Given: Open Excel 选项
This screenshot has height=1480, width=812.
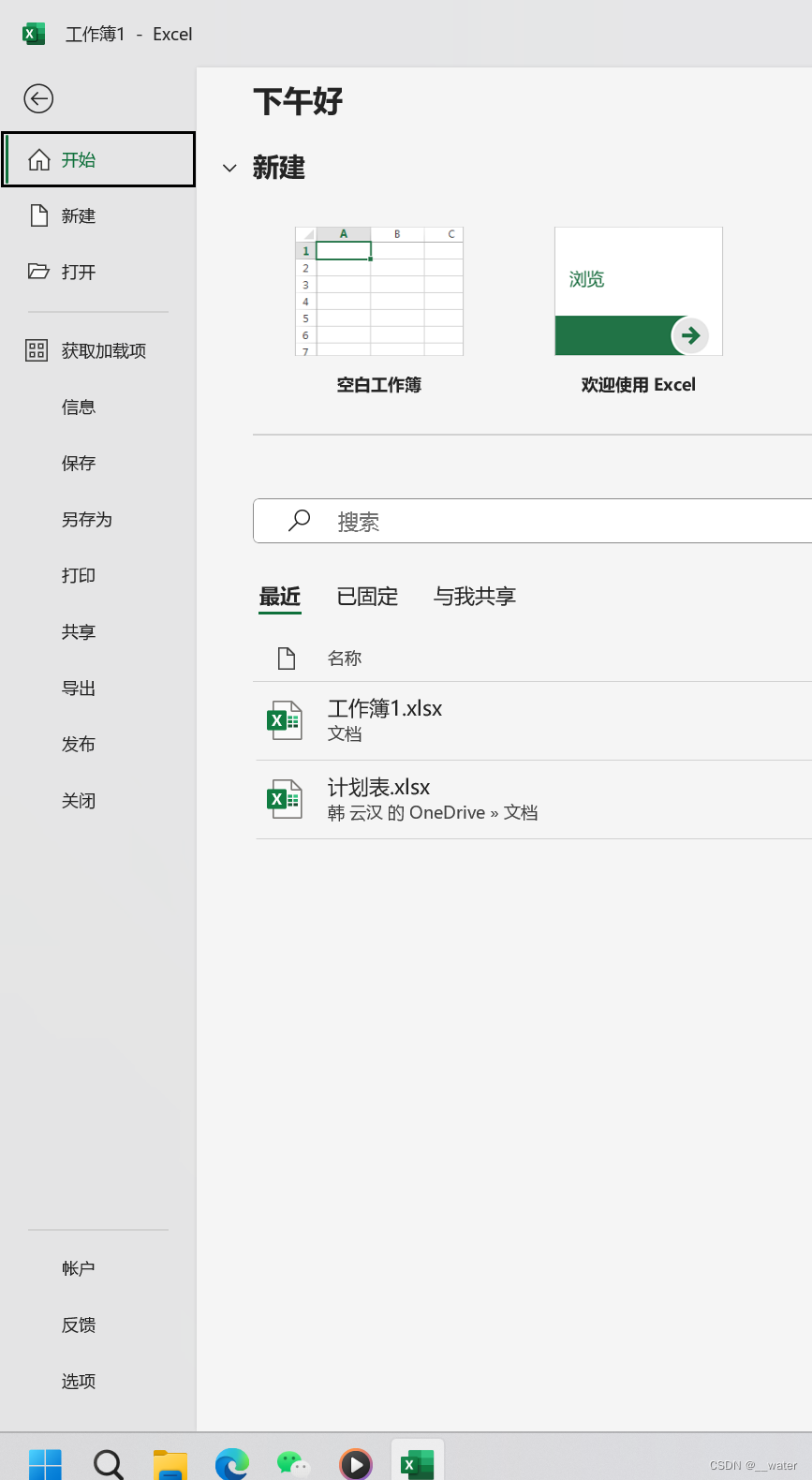Looking at the screenshot, I should point(98,1381).
